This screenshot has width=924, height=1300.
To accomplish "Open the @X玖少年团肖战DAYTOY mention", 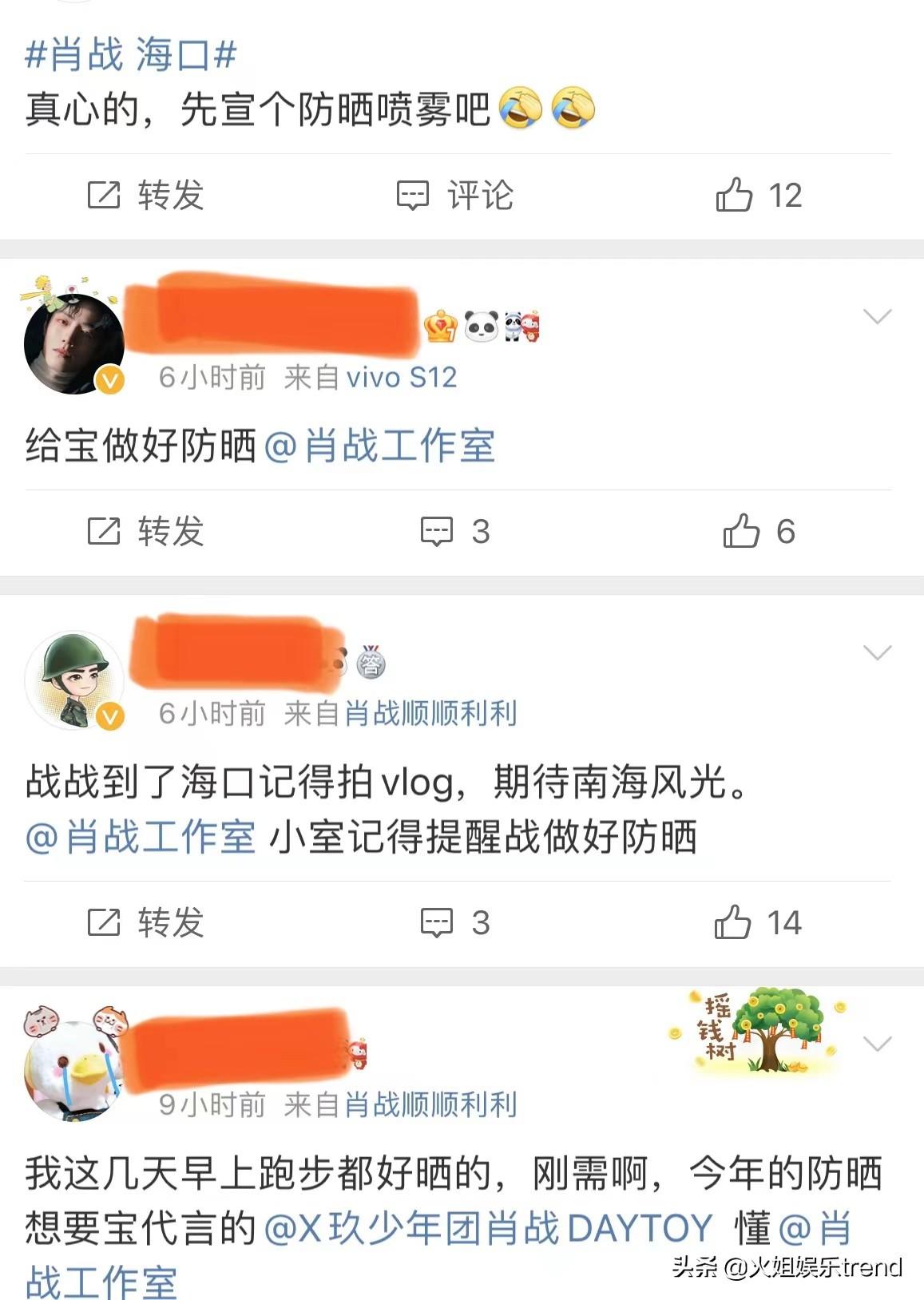I will 488,1228.
